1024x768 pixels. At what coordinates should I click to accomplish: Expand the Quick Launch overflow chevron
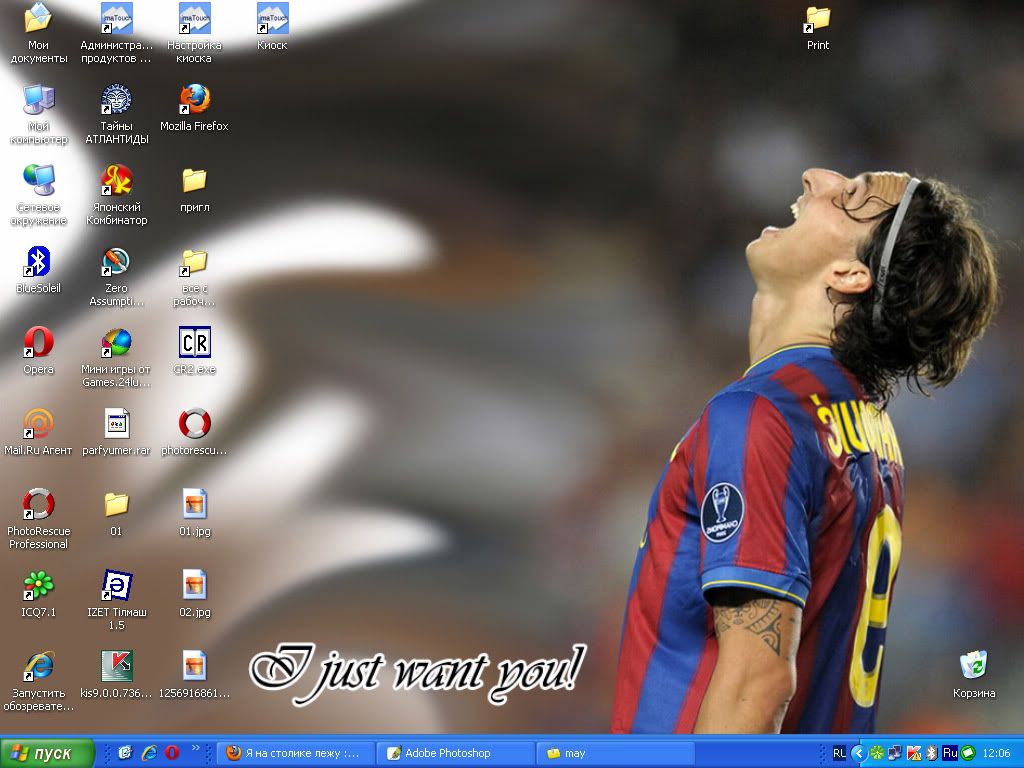pyautogui.click(x=196, y=748)
